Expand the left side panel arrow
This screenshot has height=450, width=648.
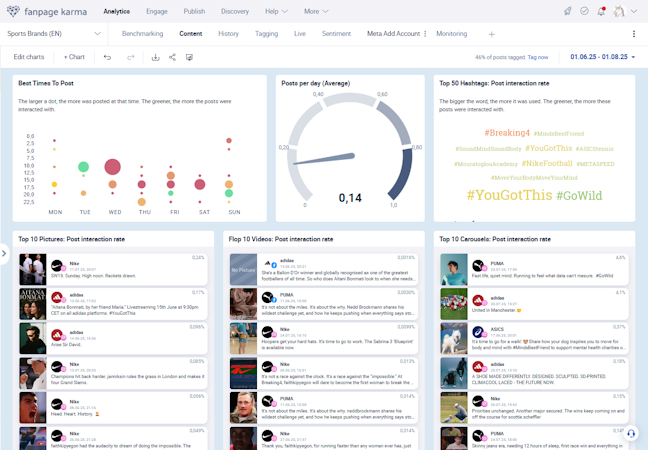click(4, 253)
